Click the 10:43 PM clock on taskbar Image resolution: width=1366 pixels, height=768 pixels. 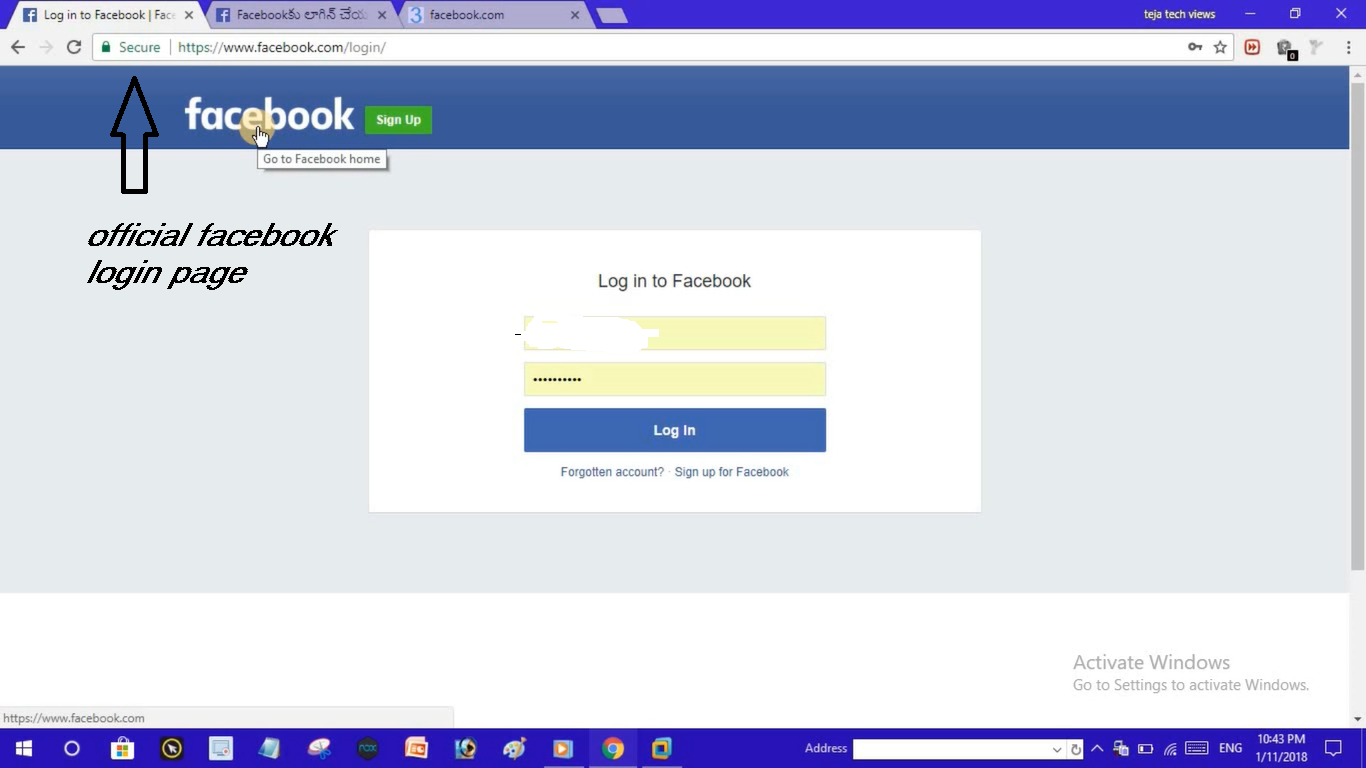1281,740
